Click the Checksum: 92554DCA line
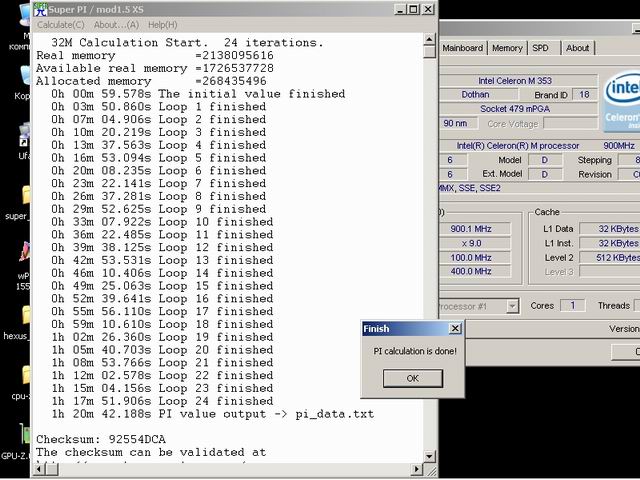The width and height of the screenshot is (640, 480). (x=101, y=440)
